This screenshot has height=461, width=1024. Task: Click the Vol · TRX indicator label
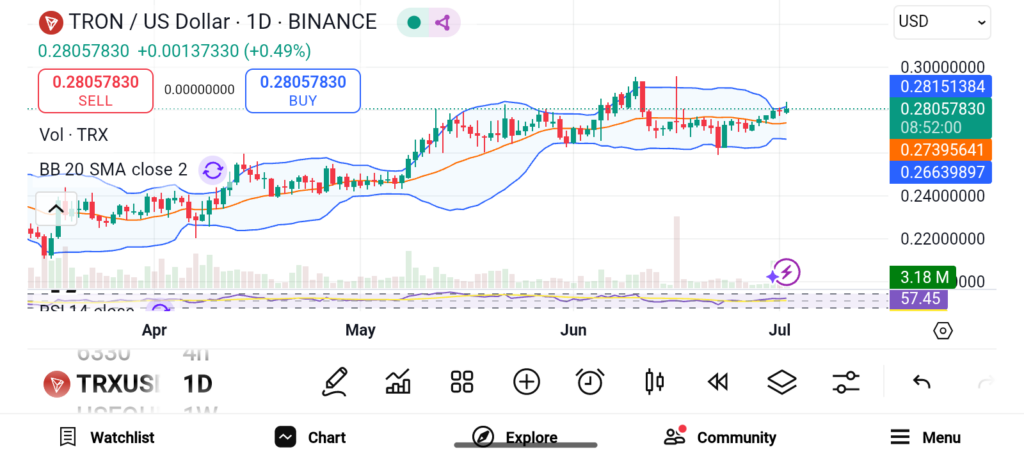click(x=74, y=135)
